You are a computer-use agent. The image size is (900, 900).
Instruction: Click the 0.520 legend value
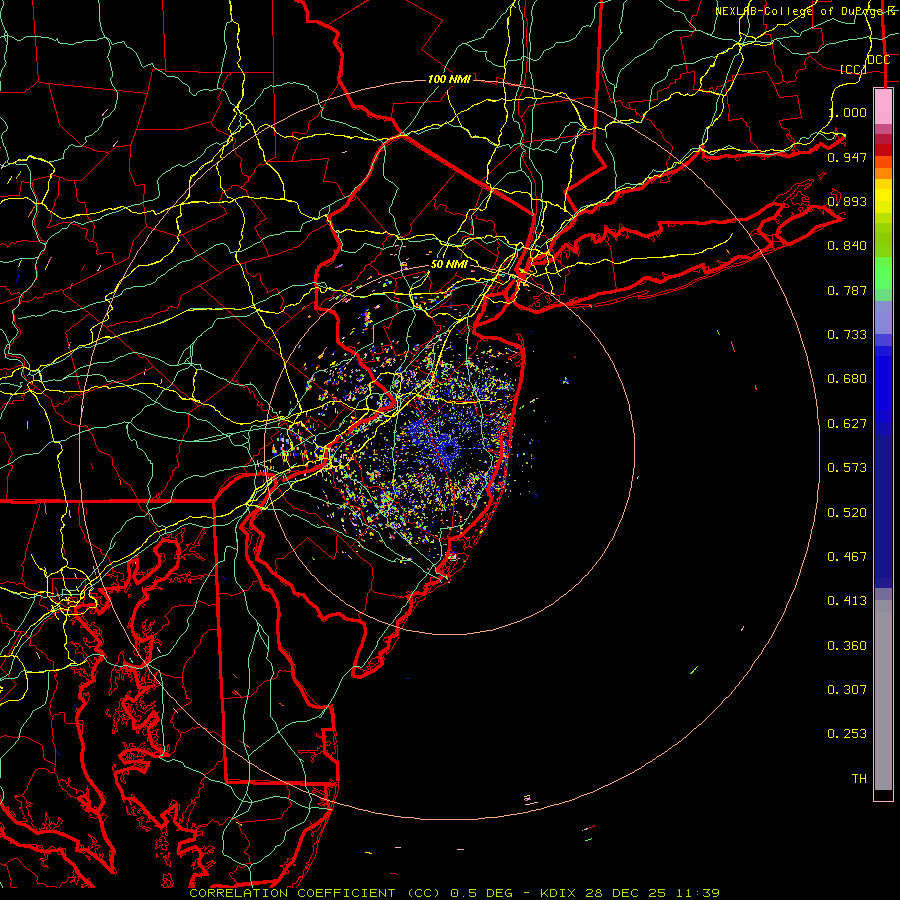847,513
